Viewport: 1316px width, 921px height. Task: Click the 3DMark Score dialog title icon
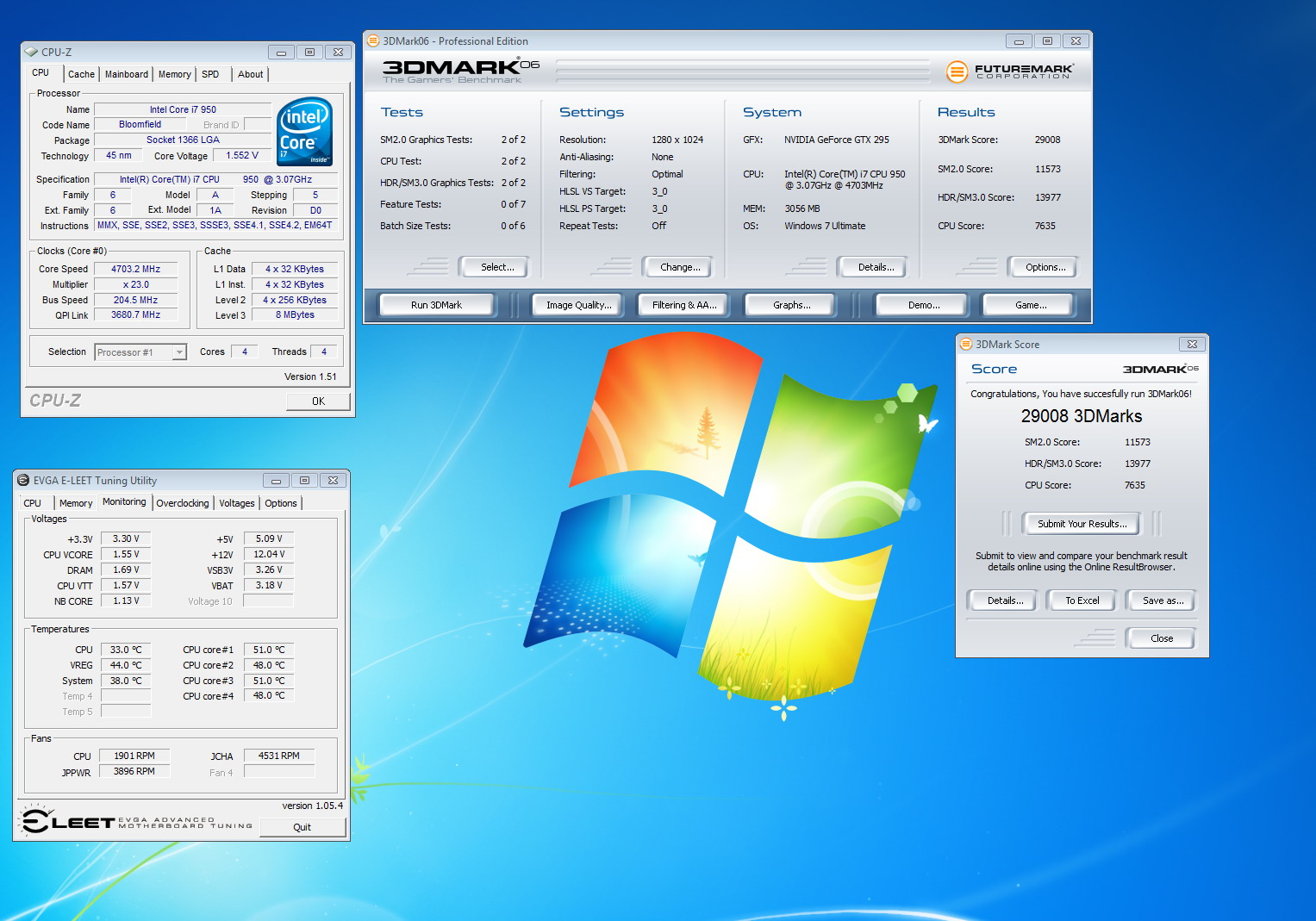click(x=966, y=344)
